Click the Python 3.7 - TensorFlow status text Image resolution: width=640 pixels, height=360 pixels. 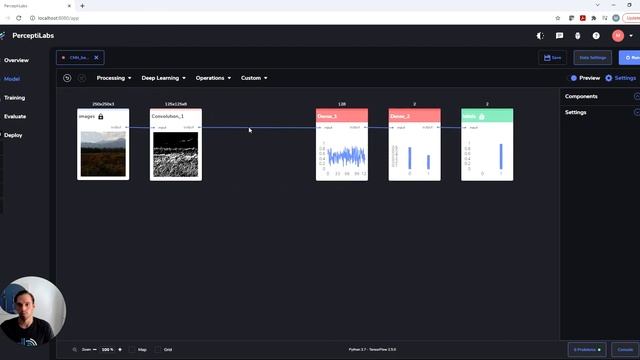[372, 349]
